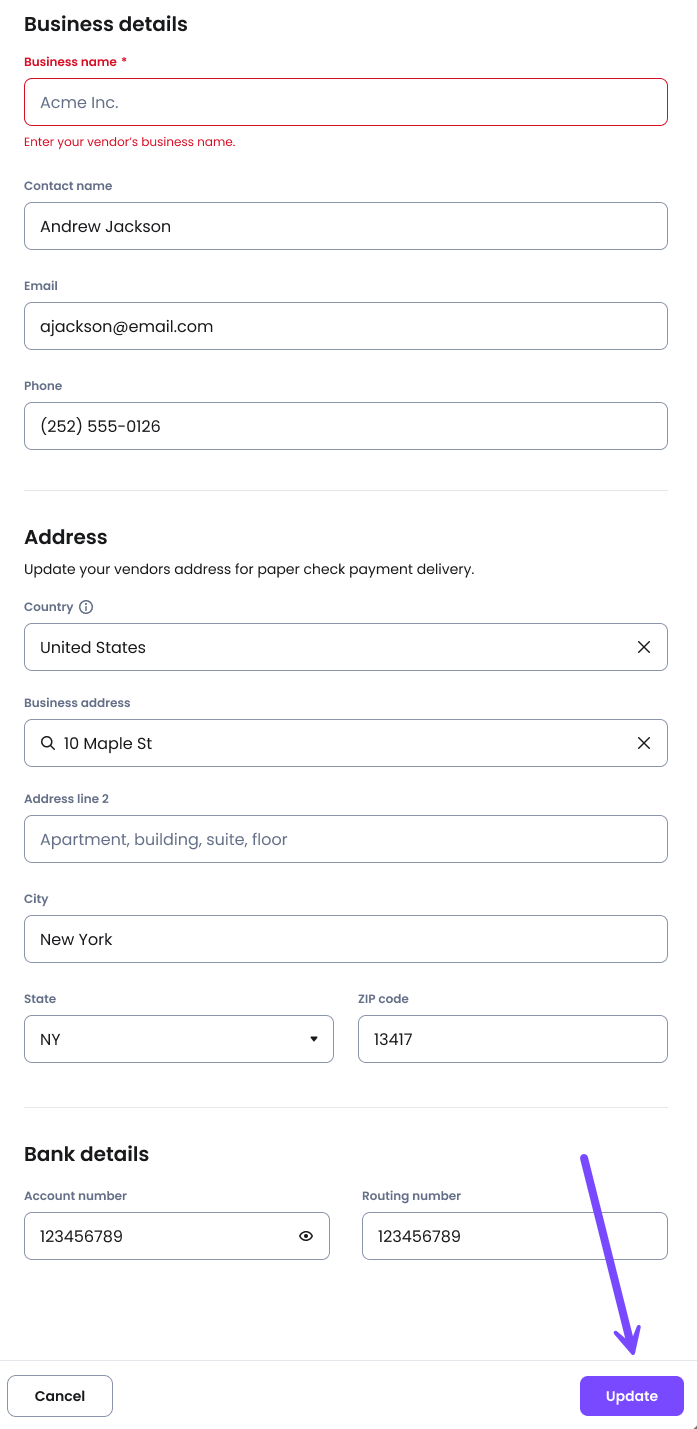Focus the Business name field

tap(345, 102)
